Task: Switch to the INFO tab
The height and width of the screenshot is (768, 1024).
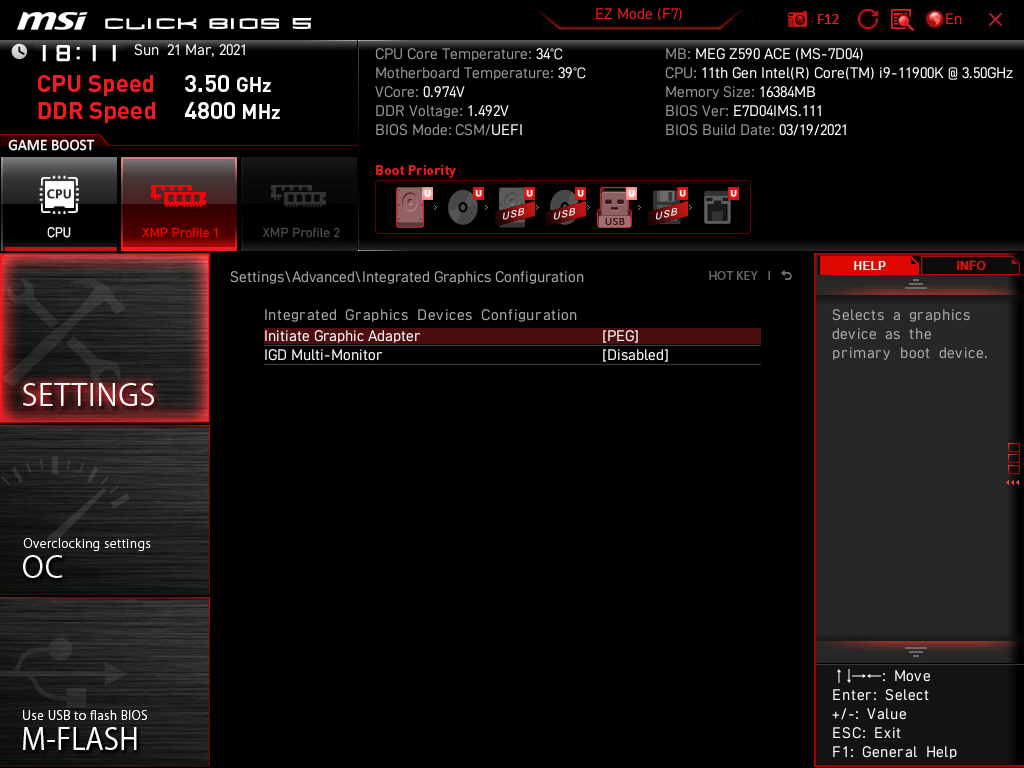Action: point(970,265)
